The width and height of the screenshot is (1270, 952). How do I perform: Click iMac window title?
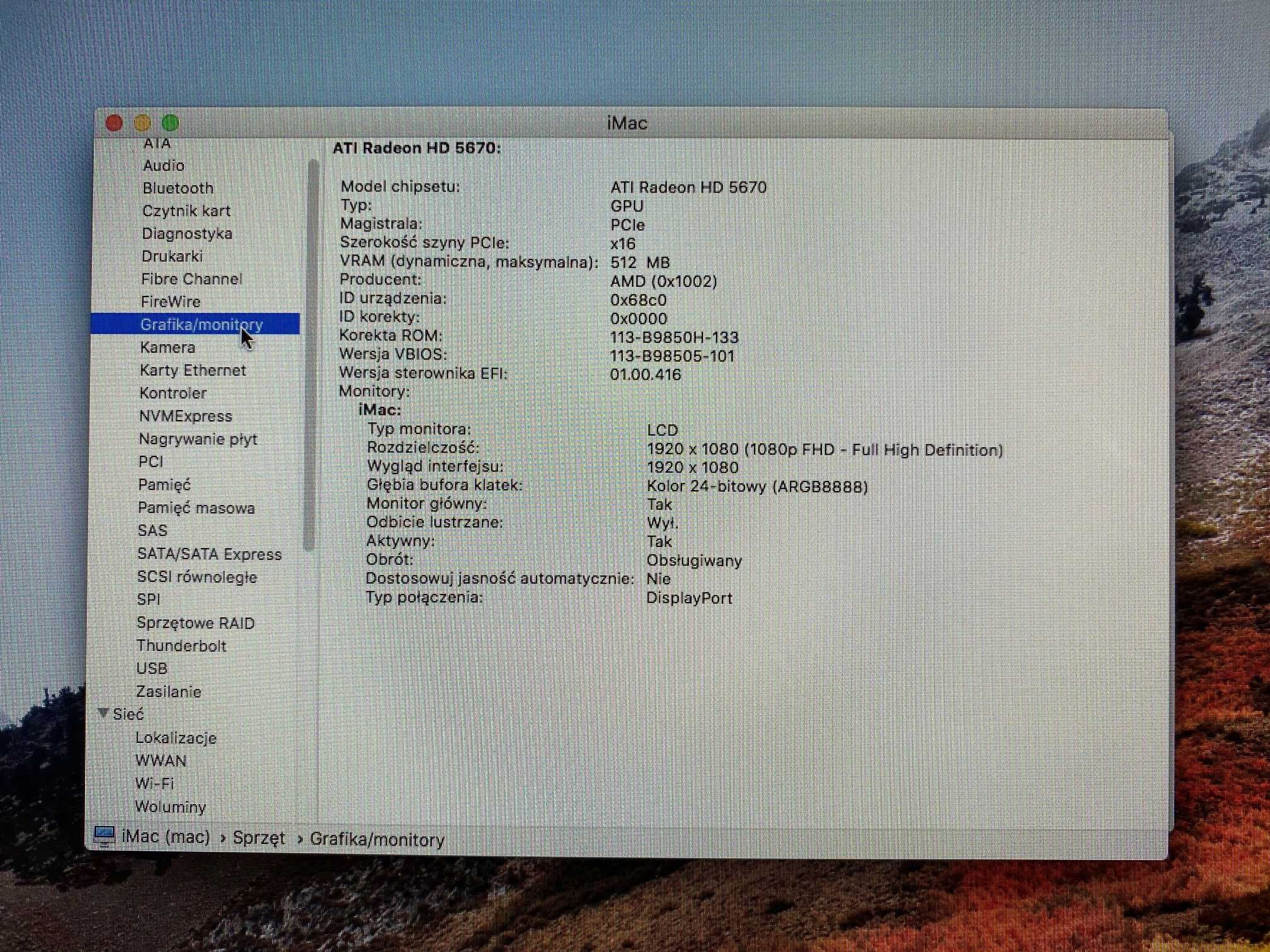coord(627,123)
